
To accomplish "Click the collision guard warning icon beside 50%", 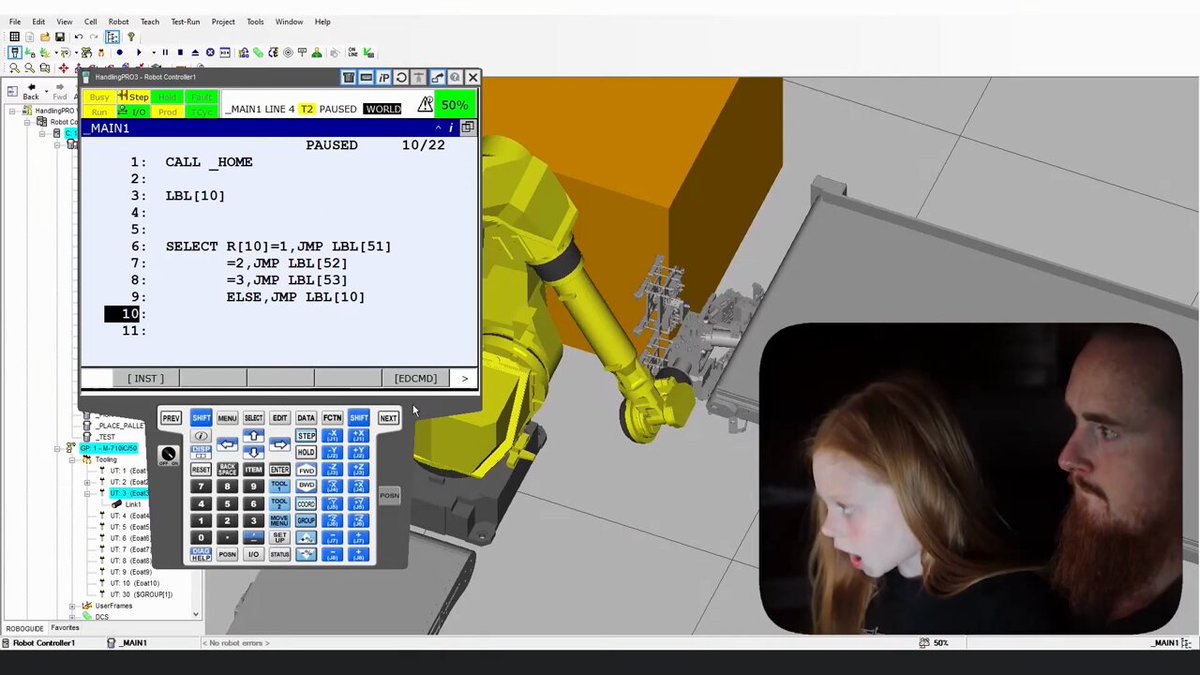I will [425, 104].
